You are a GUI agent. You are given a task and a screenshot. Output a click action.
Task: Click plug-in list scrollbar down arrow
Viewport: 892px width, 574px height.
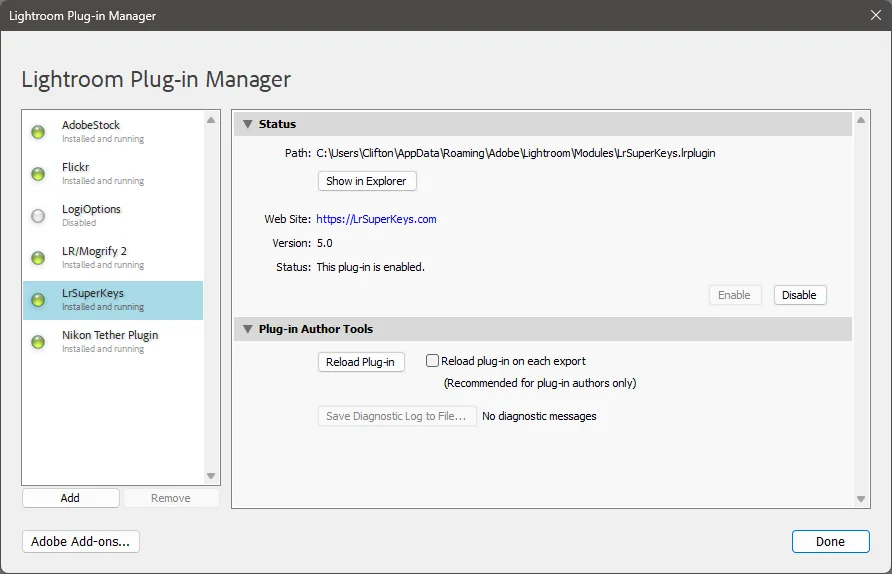211,476
